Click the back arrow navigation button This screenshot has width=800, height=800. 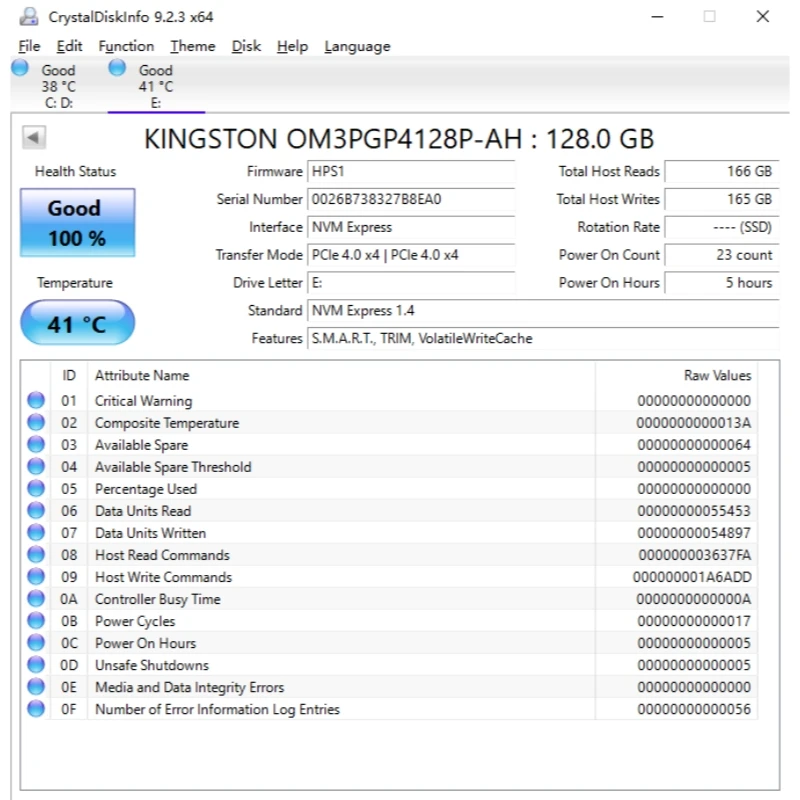(34, 137)
